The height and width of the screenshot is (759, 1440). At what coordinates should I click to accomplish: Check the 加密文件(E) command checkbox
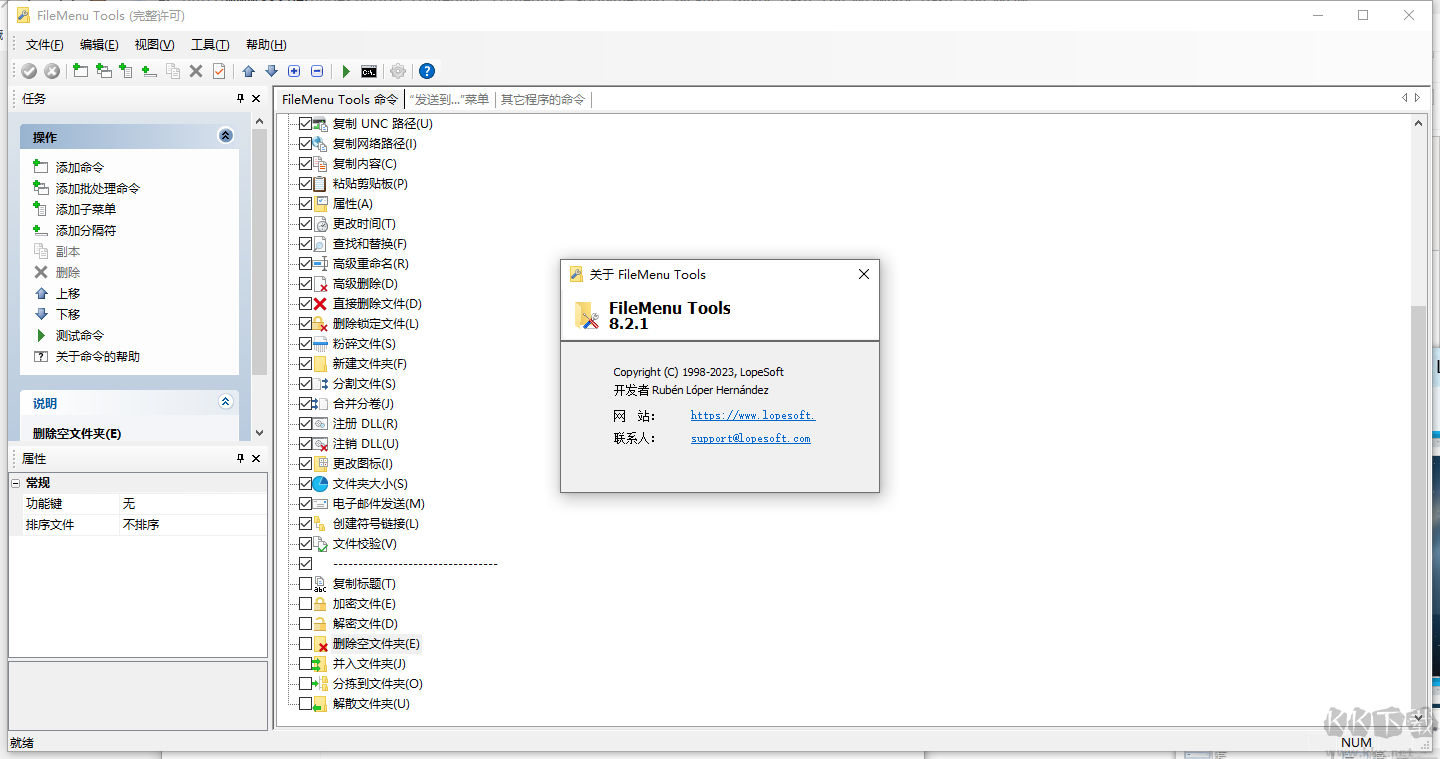point(305,603)
